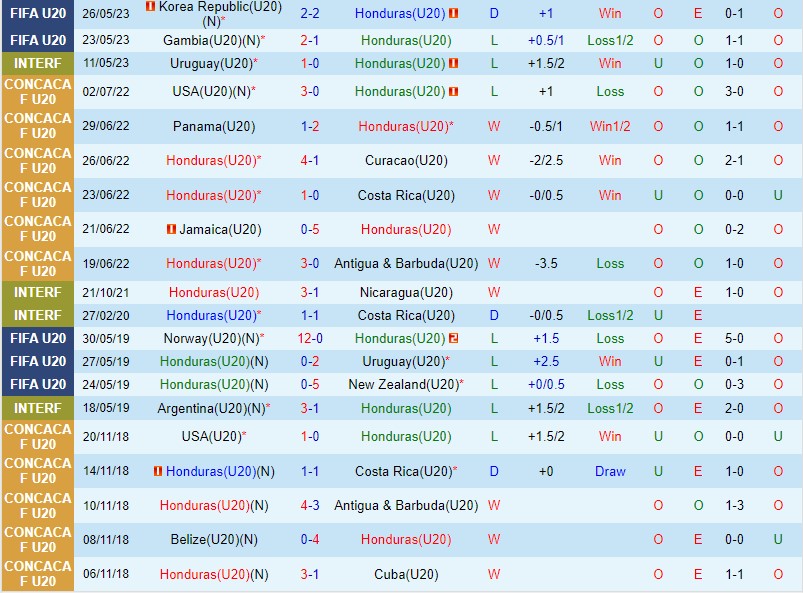Click the INTERF label for 11/05/23 match

(x=37, y=63)
